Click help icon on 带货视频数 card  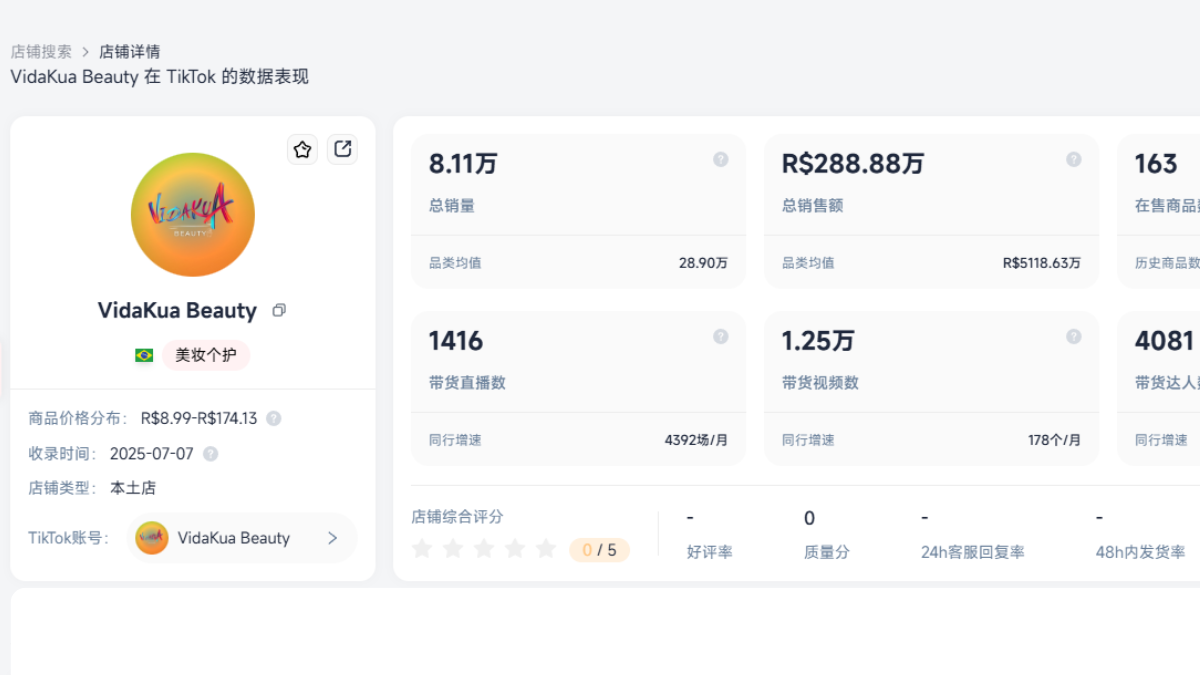click(1073, 337)
